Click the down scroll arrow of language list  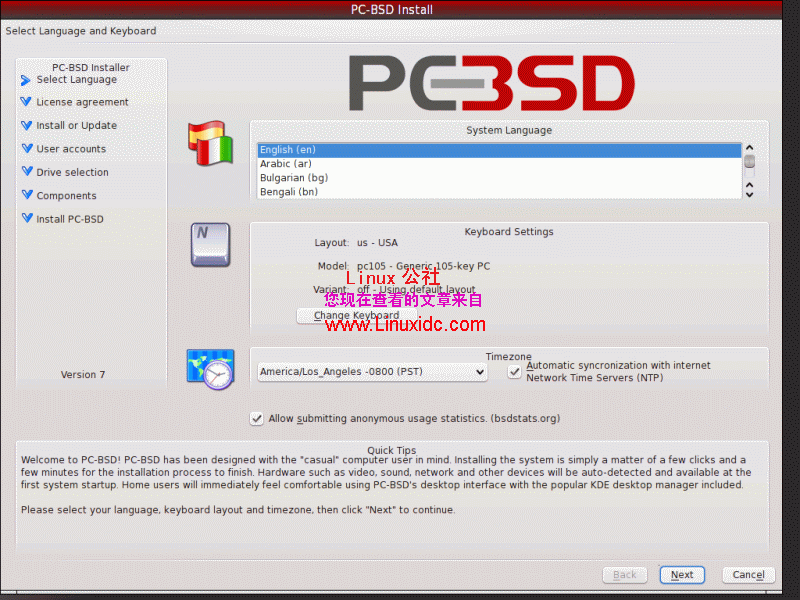tap(749, 192)
